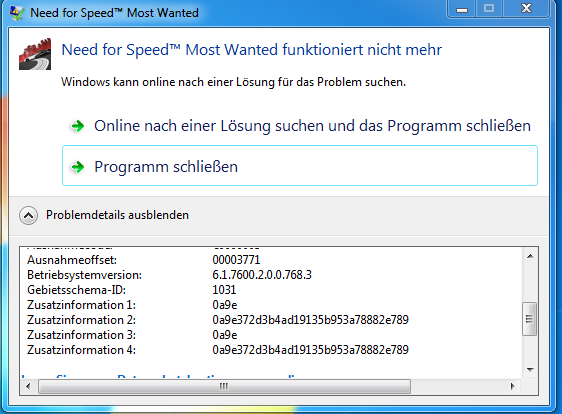Click the disabled maximize button in title bar
The height and width of the screenshot is (414, 562).
(489, 9)
